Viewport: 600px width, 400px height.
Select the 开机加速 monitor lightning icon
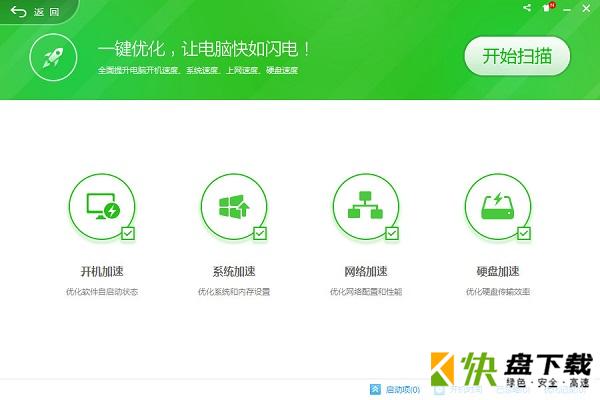pos(102,207)
